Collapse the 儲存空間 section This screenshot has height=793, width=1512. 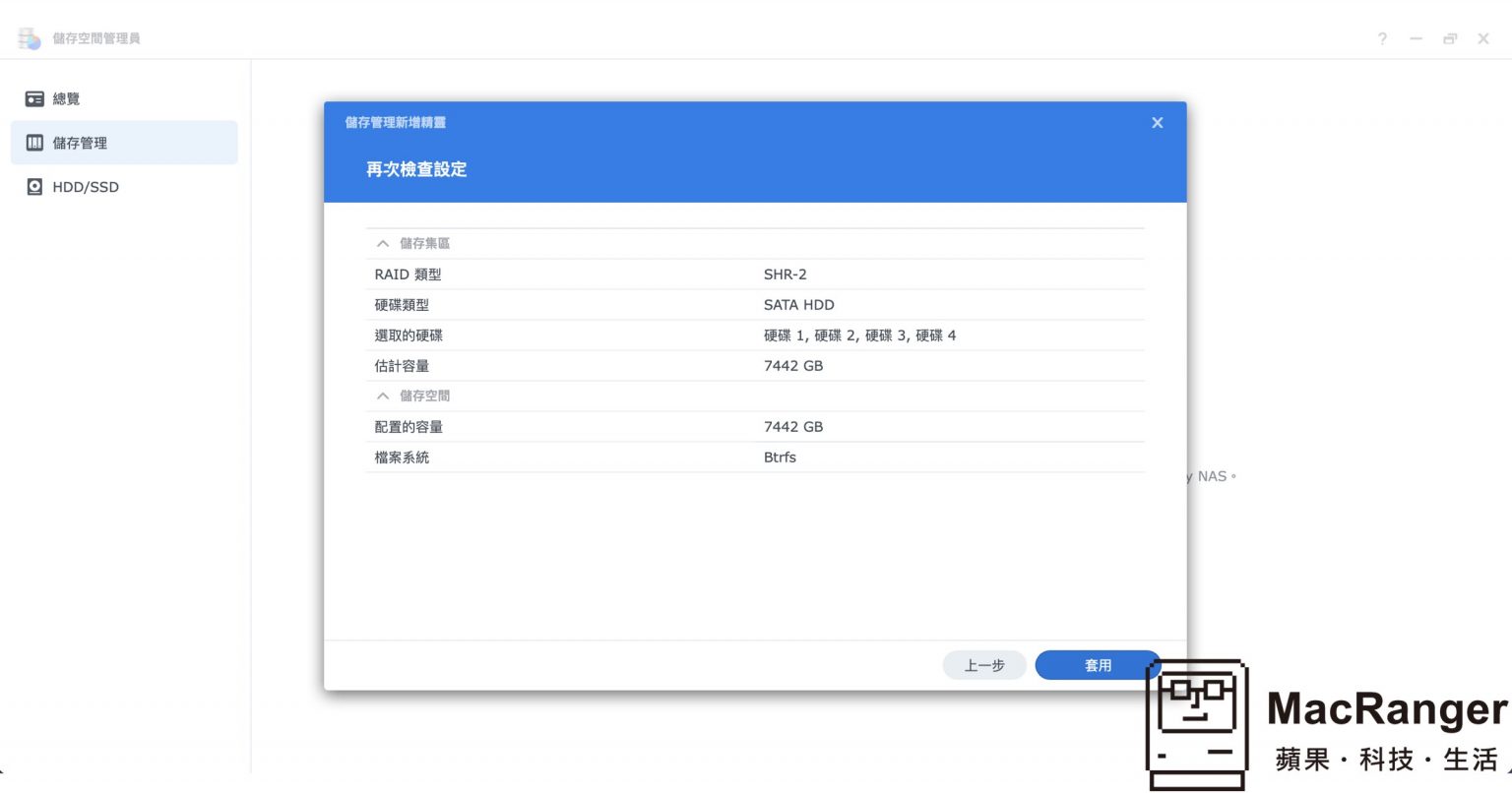[383, 396]
